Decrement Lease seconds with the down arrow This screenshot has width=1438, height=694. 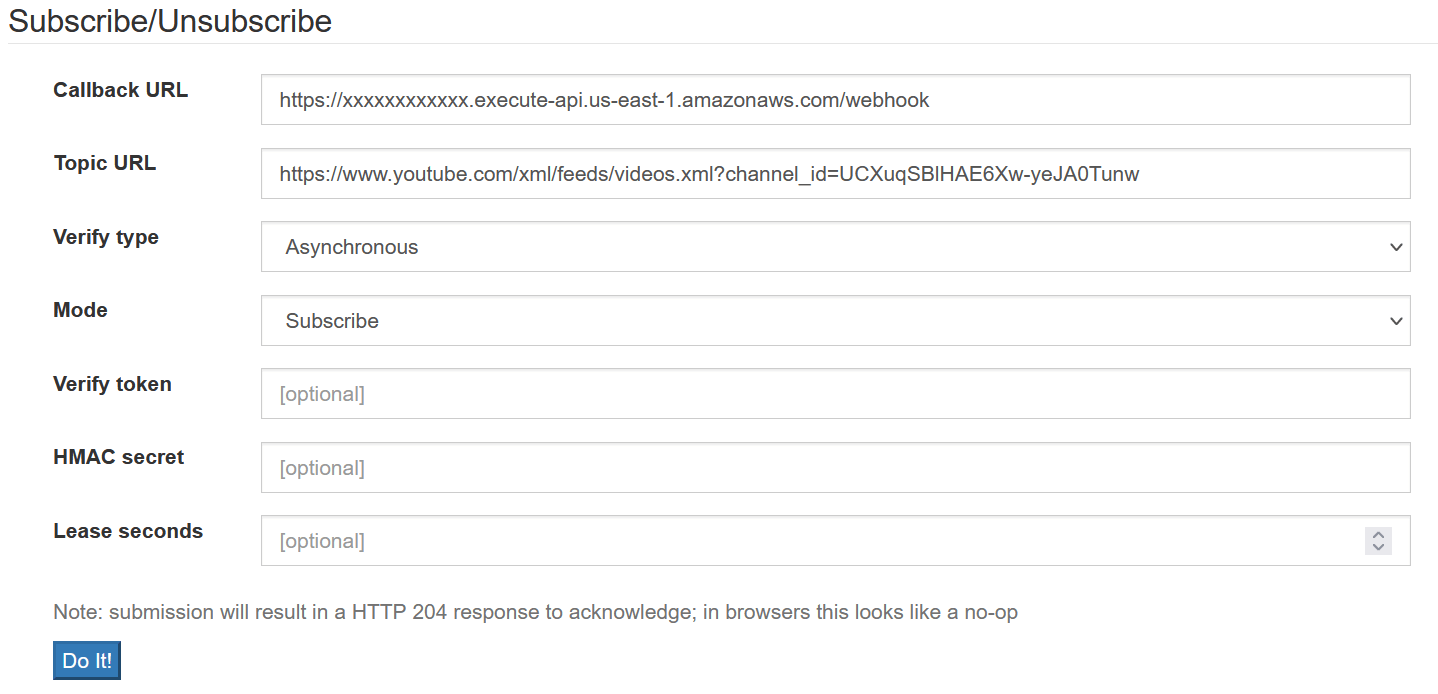pos(1378,546)
